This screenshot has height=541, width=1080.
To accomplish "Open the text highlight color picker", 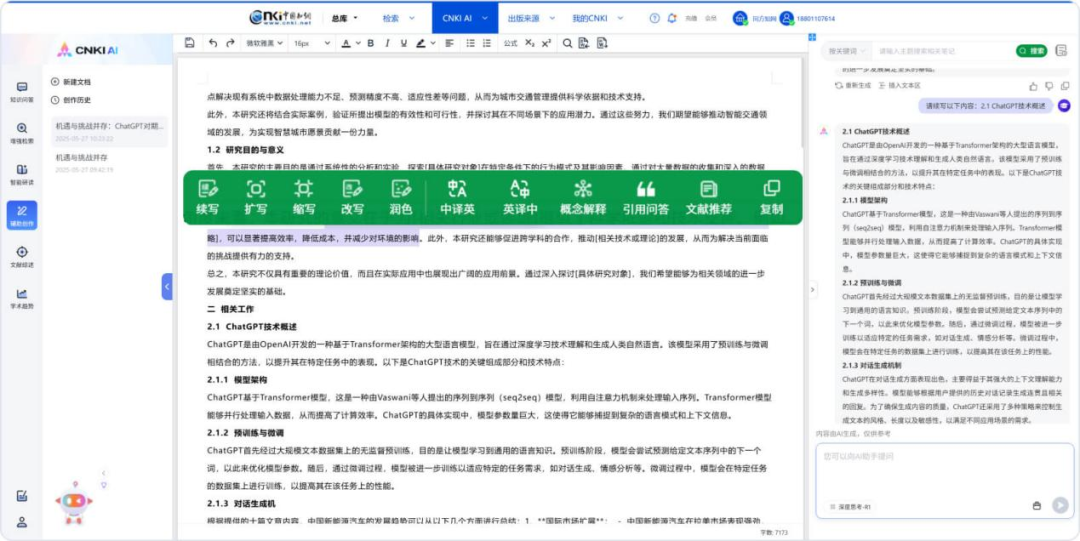I will coord(421,43).
